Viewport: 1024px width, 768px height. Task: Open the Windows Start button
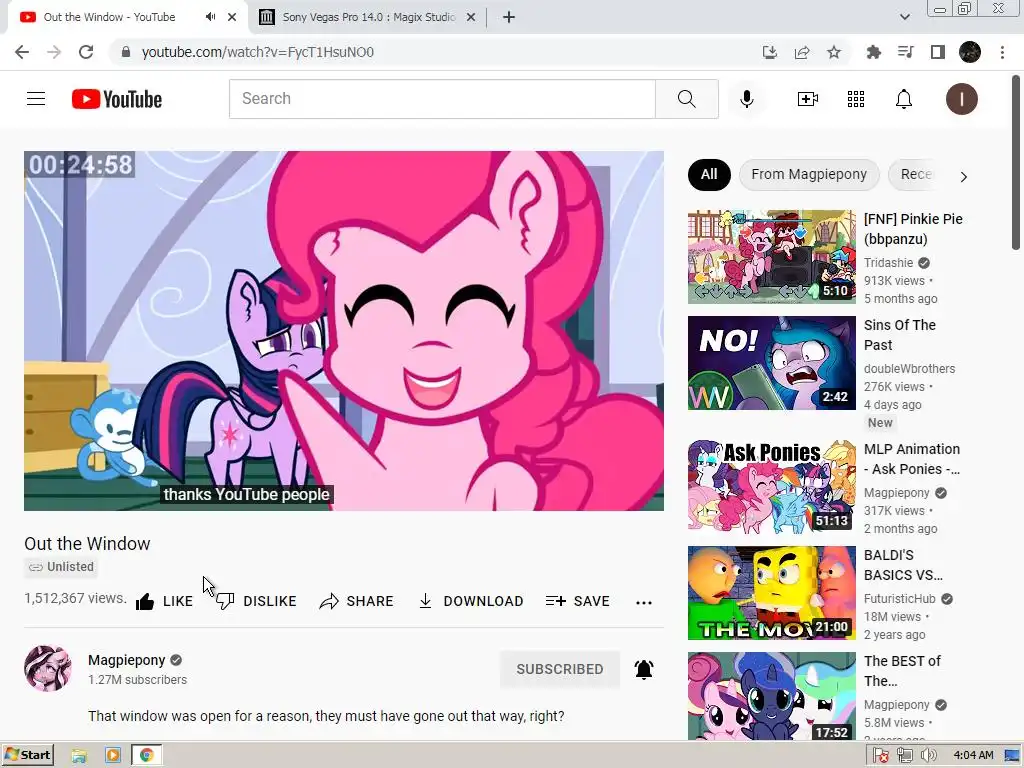[x=27, y=755]
